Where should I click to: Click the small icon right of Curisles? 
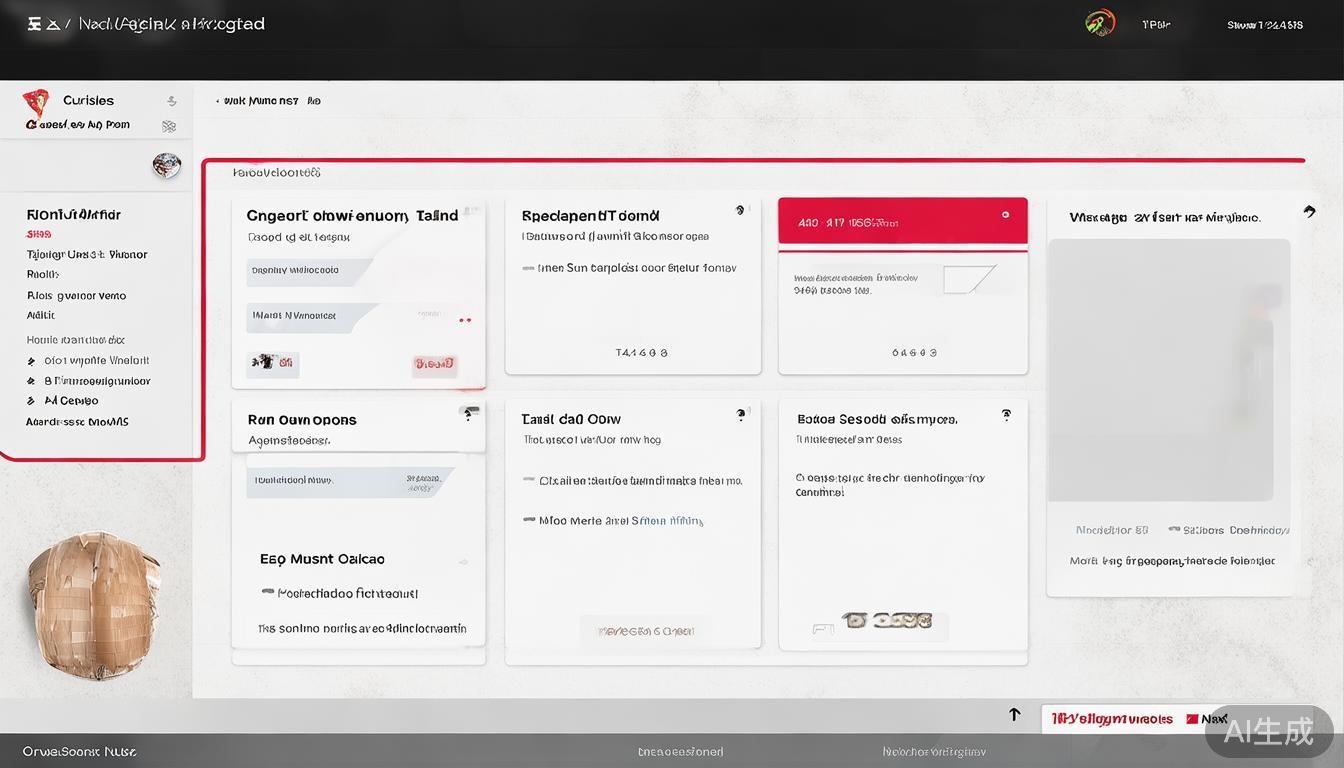[172, 101]
